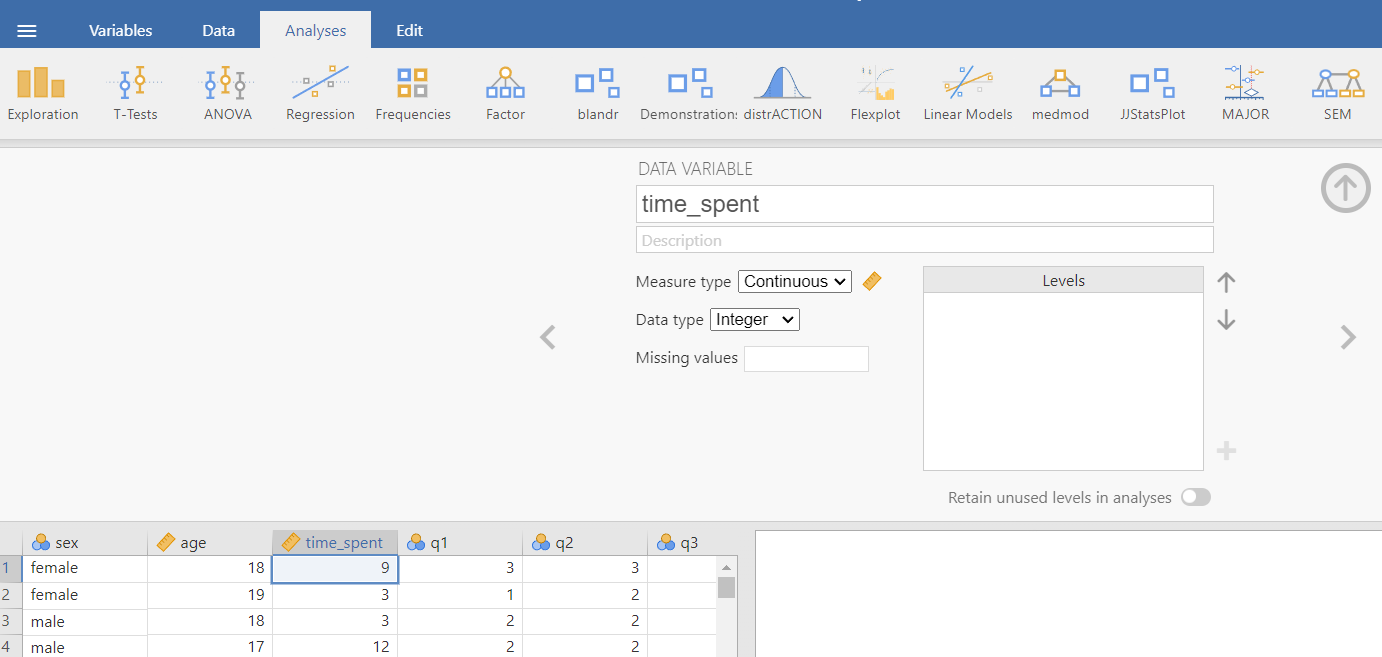1382x657 pixels.
Task: Select the Frequencies analysis icon
Action: pyautogui.click(x=413, y=94)
